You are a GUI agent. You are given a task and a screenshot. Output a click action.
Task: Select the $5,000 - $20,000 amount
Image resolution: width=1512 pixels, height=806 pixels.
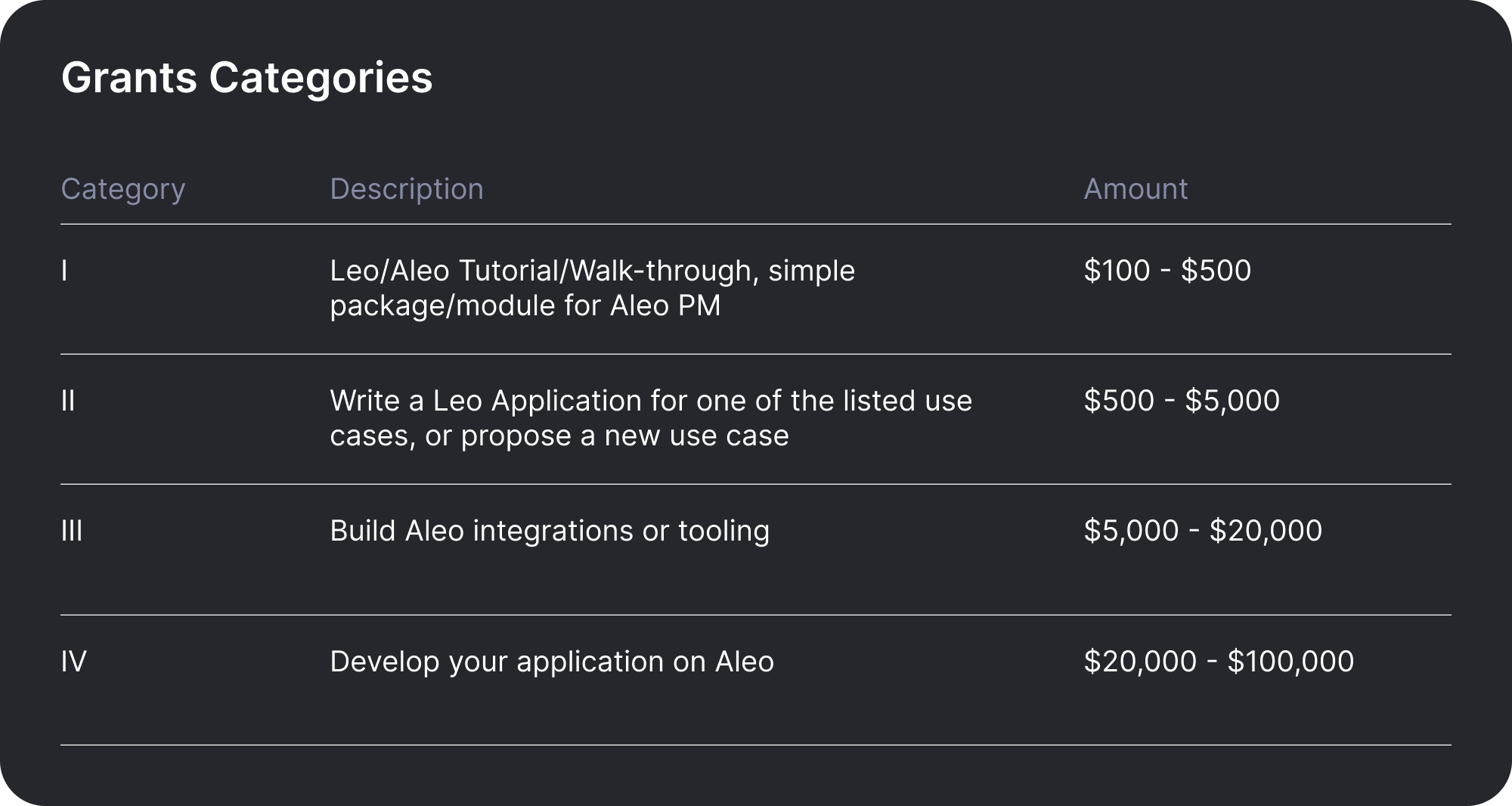pos(1203,531)
